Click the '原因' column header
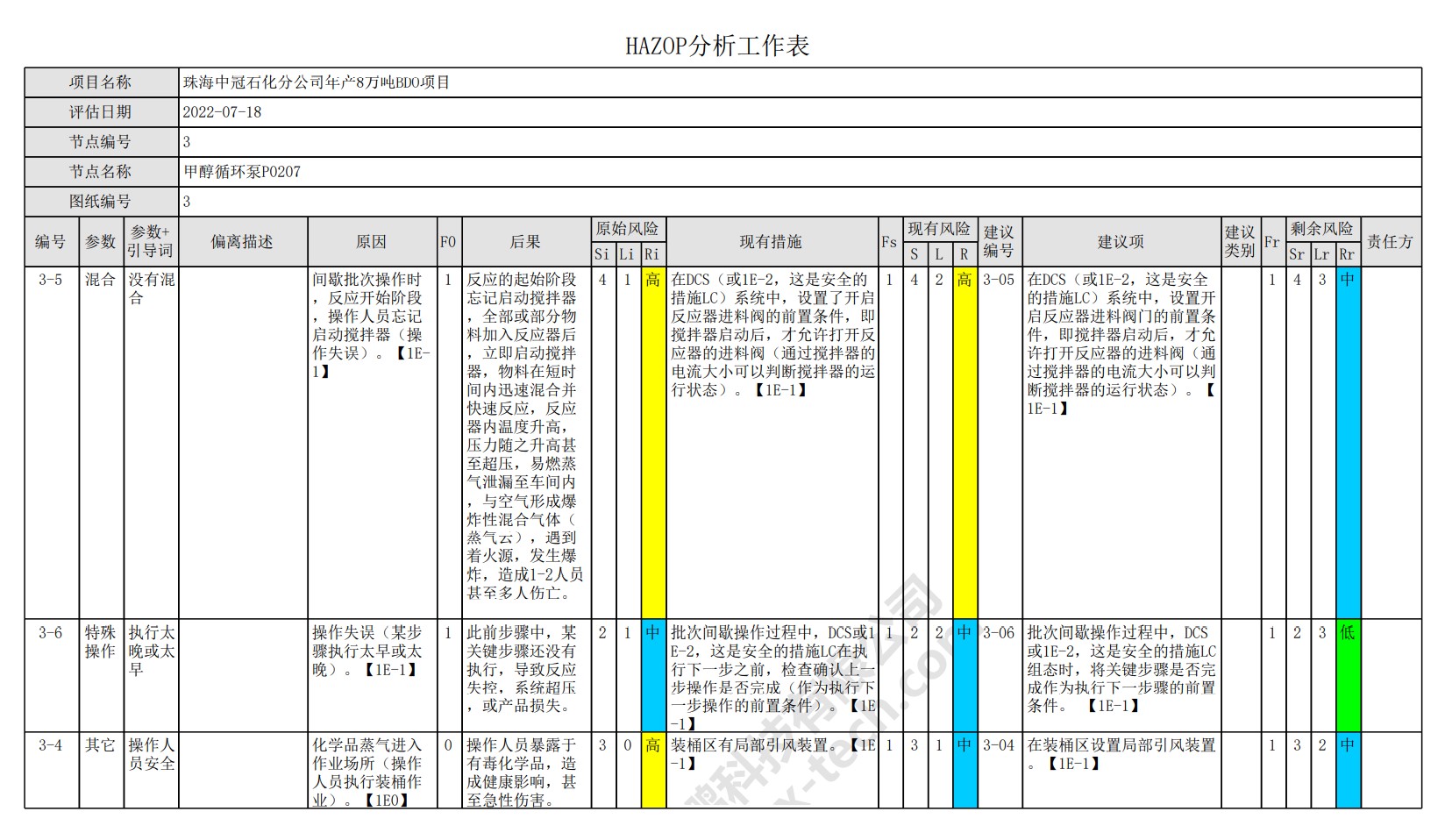The height and width of the screenshot is (840, 1445). click(x=373, y=242)
